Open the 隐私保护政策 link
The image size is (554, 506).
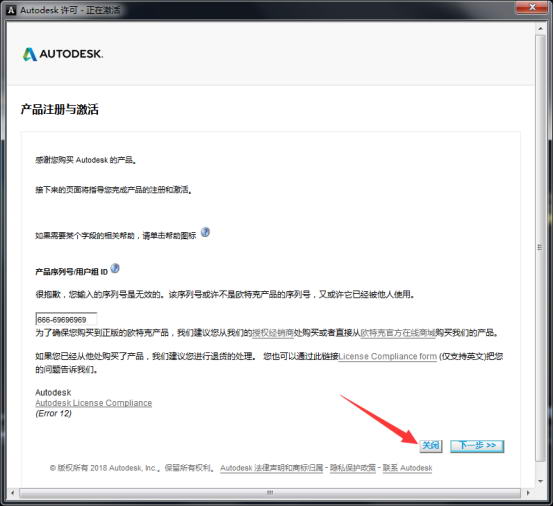tap(353, 468)
